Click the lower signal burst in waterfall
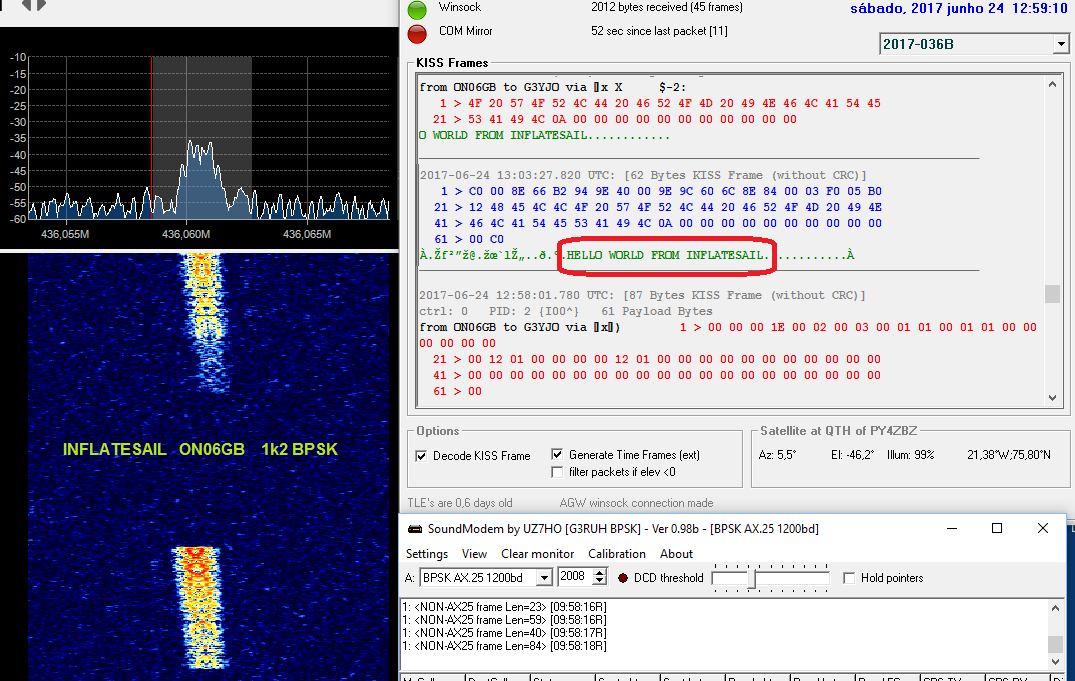This screenshot has width=1075, height=681. pyautogui.click(x=199, y=607)
